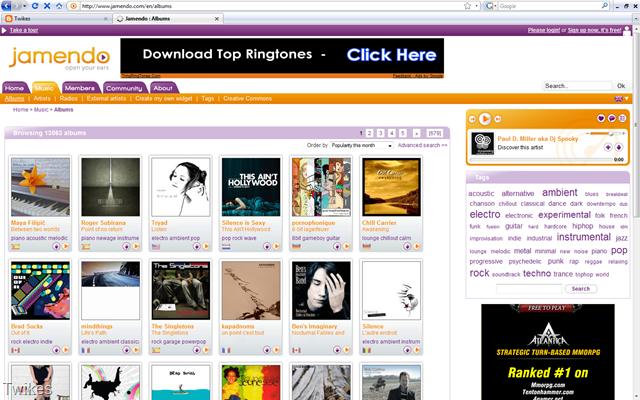
Task: Play The Singletons album
Action: tap(206, 350)
